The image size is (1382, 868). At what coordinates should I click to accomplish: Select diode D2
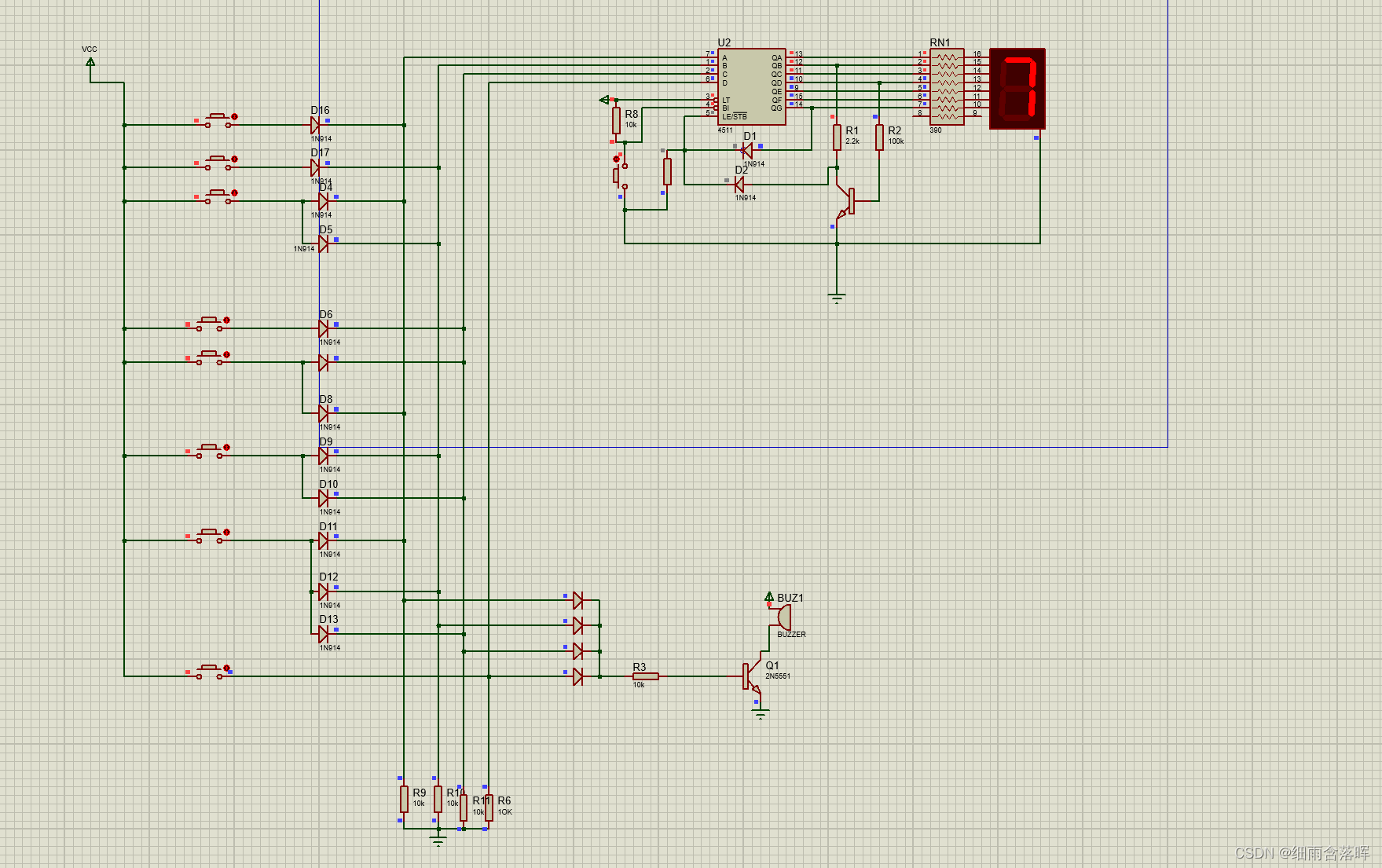(739, 185)
